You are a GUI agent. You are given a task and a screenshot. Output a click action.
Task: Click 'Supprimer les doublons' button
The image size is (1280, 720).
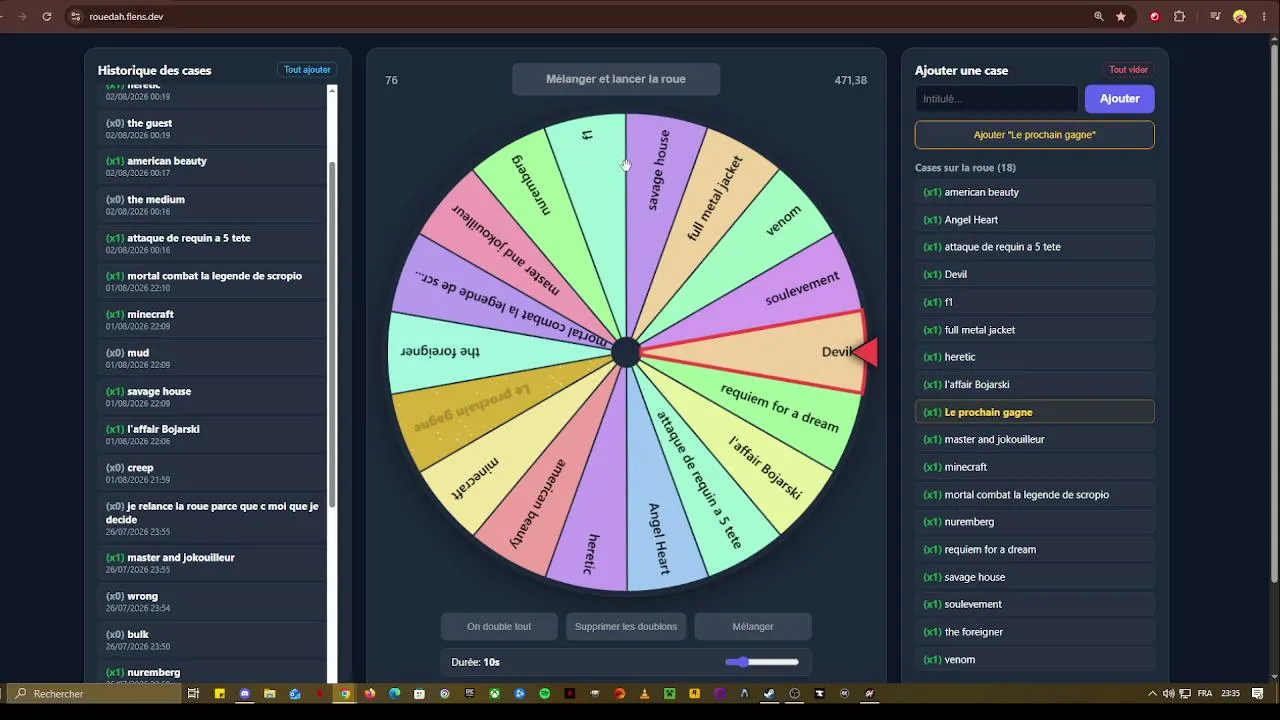click(x=626, y=626)
